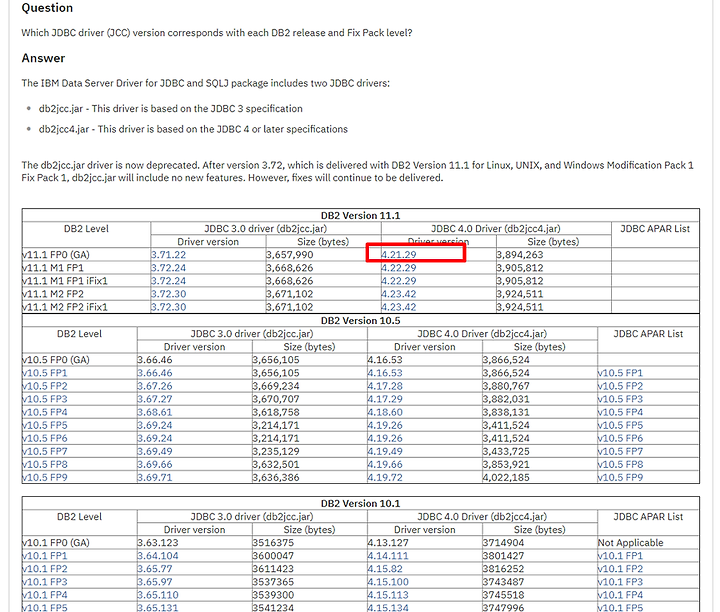Select the size value 3516375

[x=273, y=543]
